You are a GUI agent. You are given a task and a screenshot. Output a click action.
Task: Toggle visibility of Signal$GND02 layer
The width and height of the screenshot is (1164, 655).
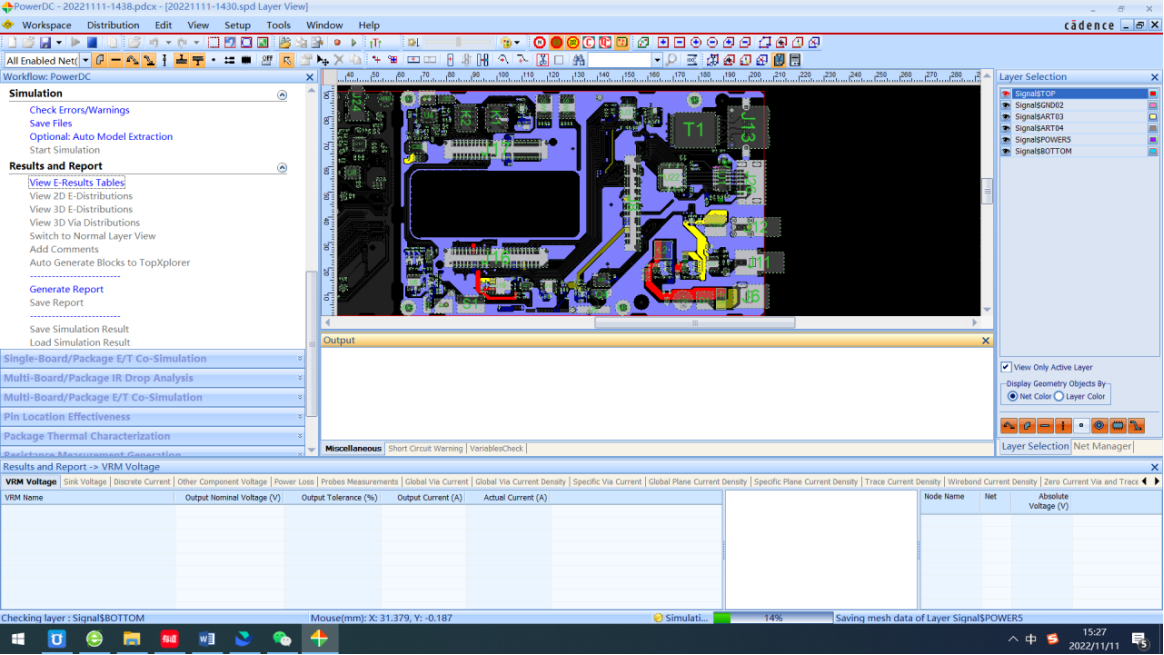pos(1006,105)
